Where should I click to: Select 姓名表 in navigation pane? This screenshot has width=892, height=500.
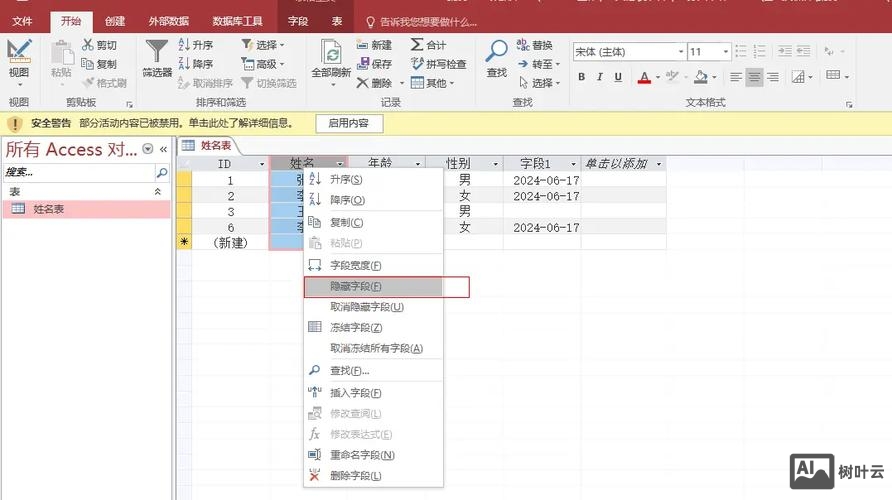86,209
